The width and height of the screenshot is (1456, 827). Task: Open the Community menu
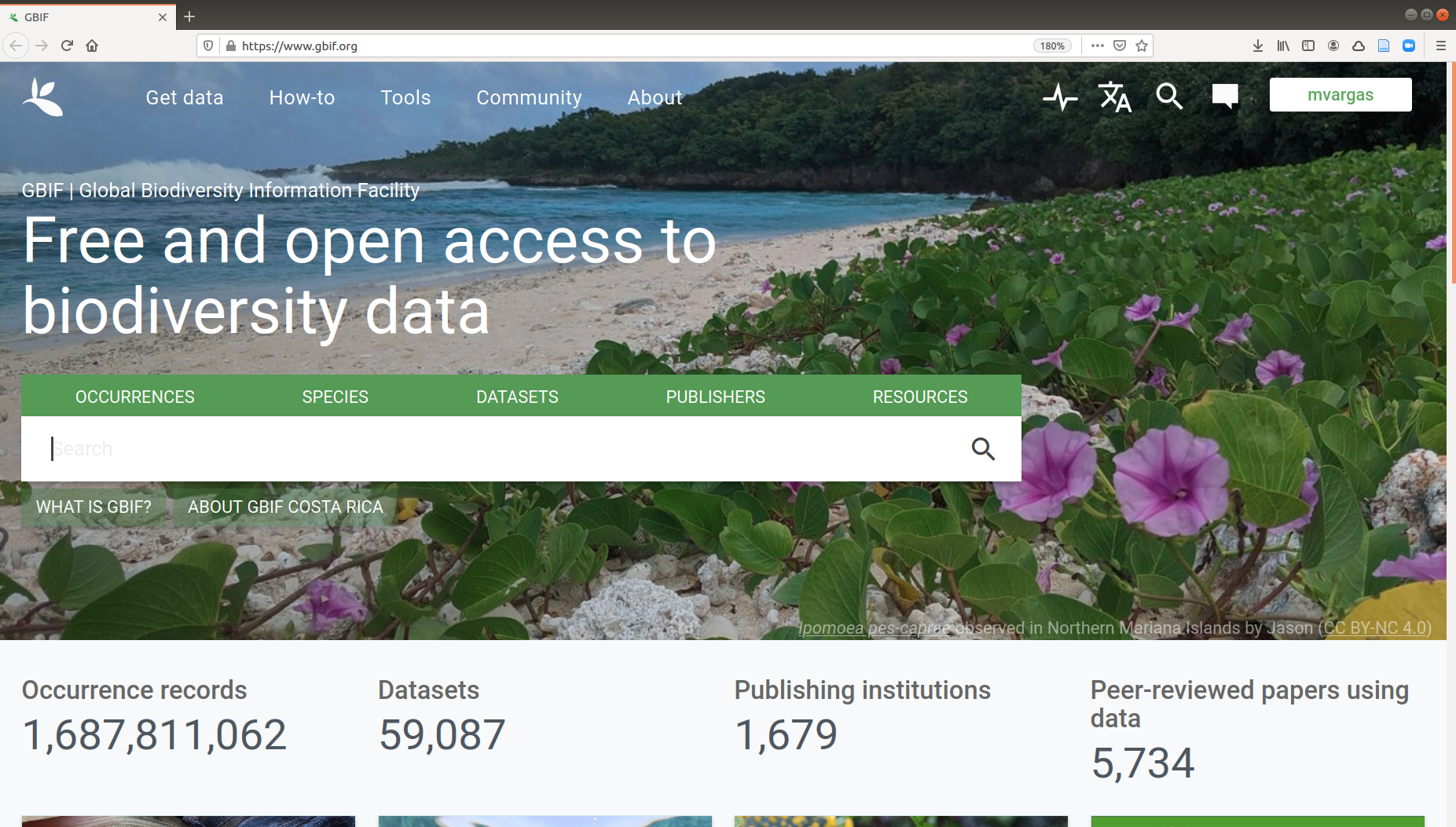(x=529, y=97)
